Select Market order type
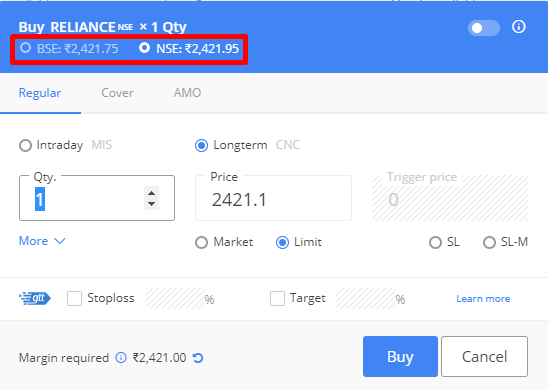Viewport: 548px width, 390px height. [x=201, y=243]
